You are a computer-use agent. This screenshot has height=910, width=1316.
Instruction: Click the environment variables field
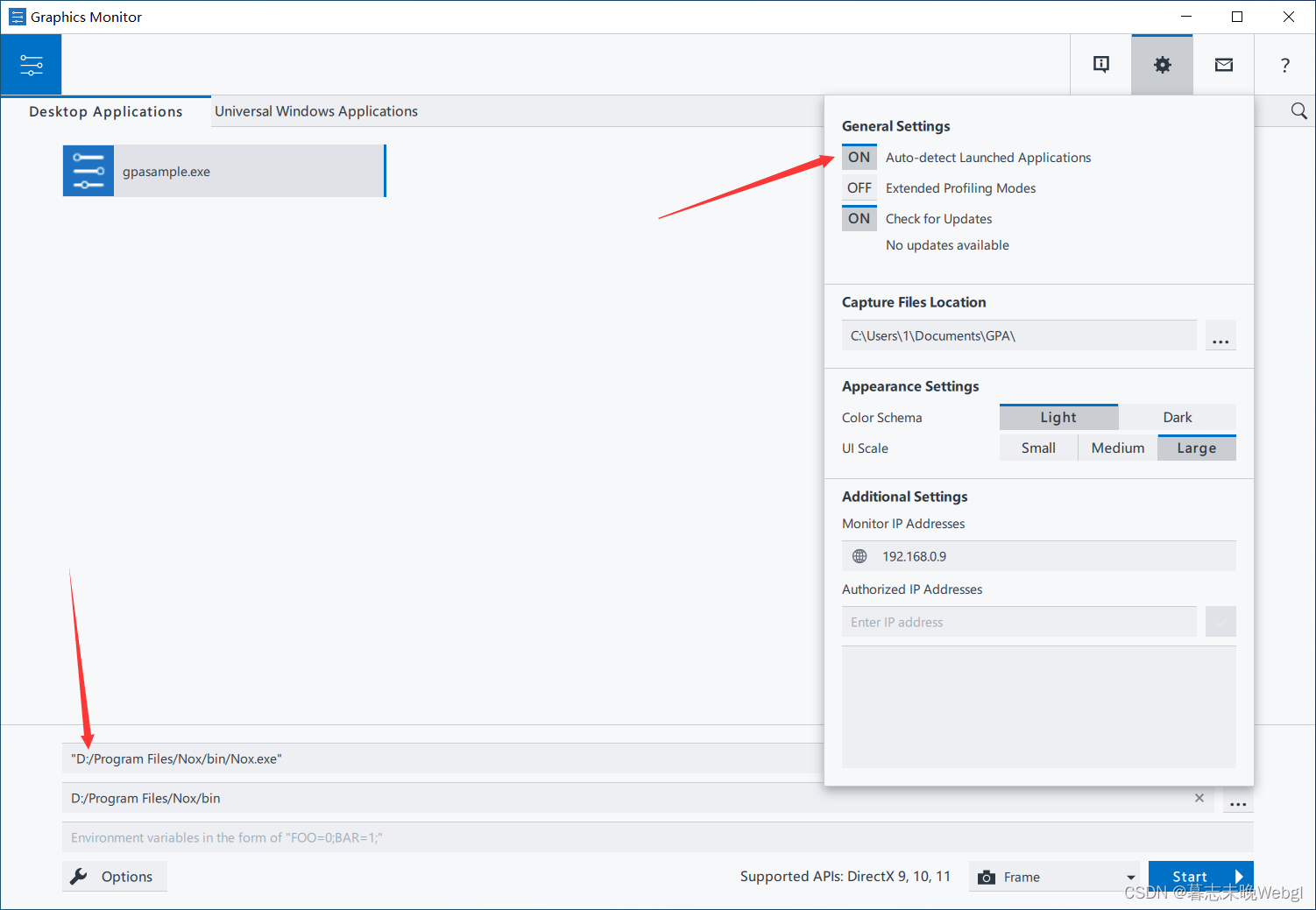658,837
